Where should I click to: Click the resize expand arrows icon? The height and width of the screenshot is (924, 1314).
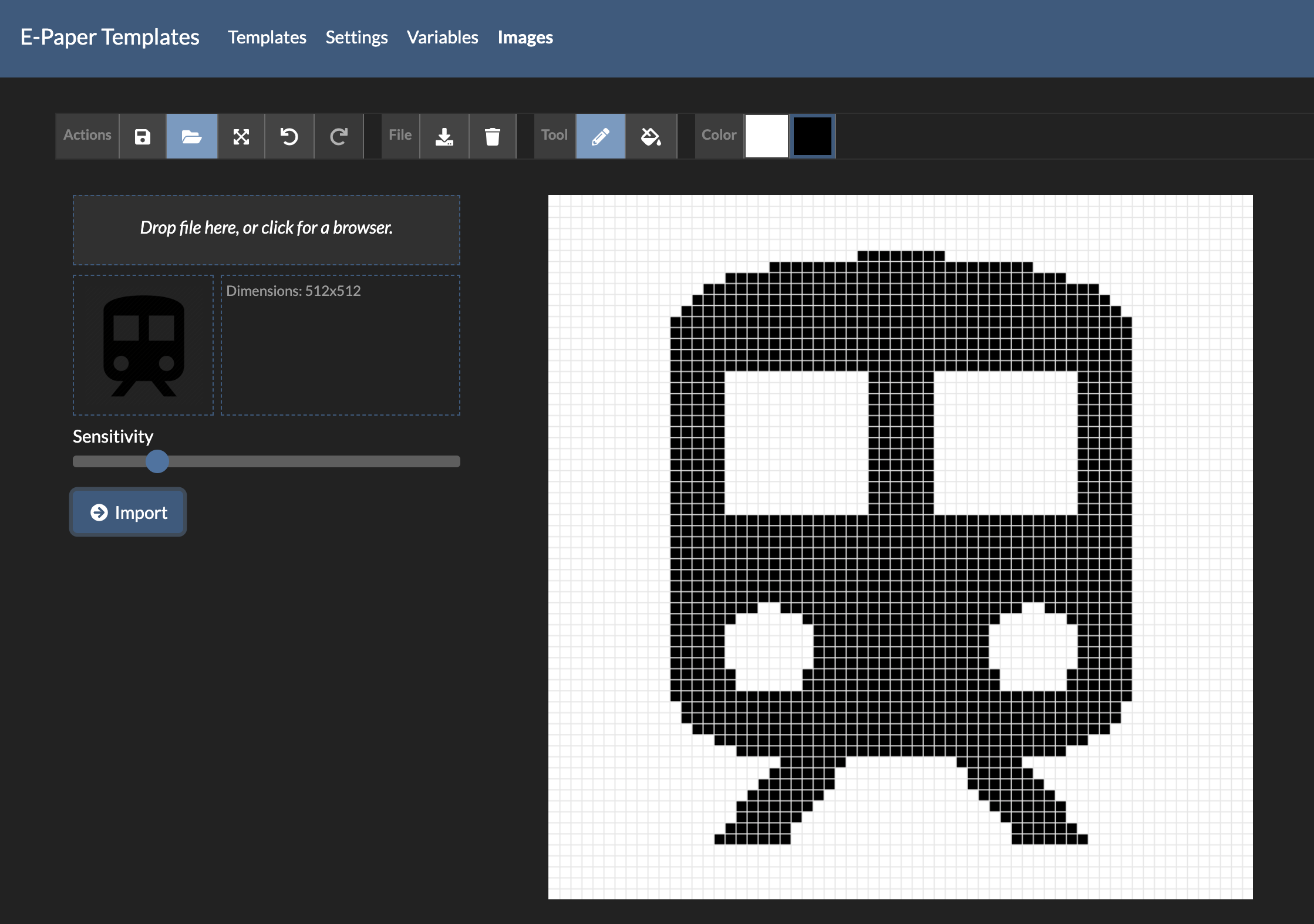pyautogui.click(x=241, y=136)
